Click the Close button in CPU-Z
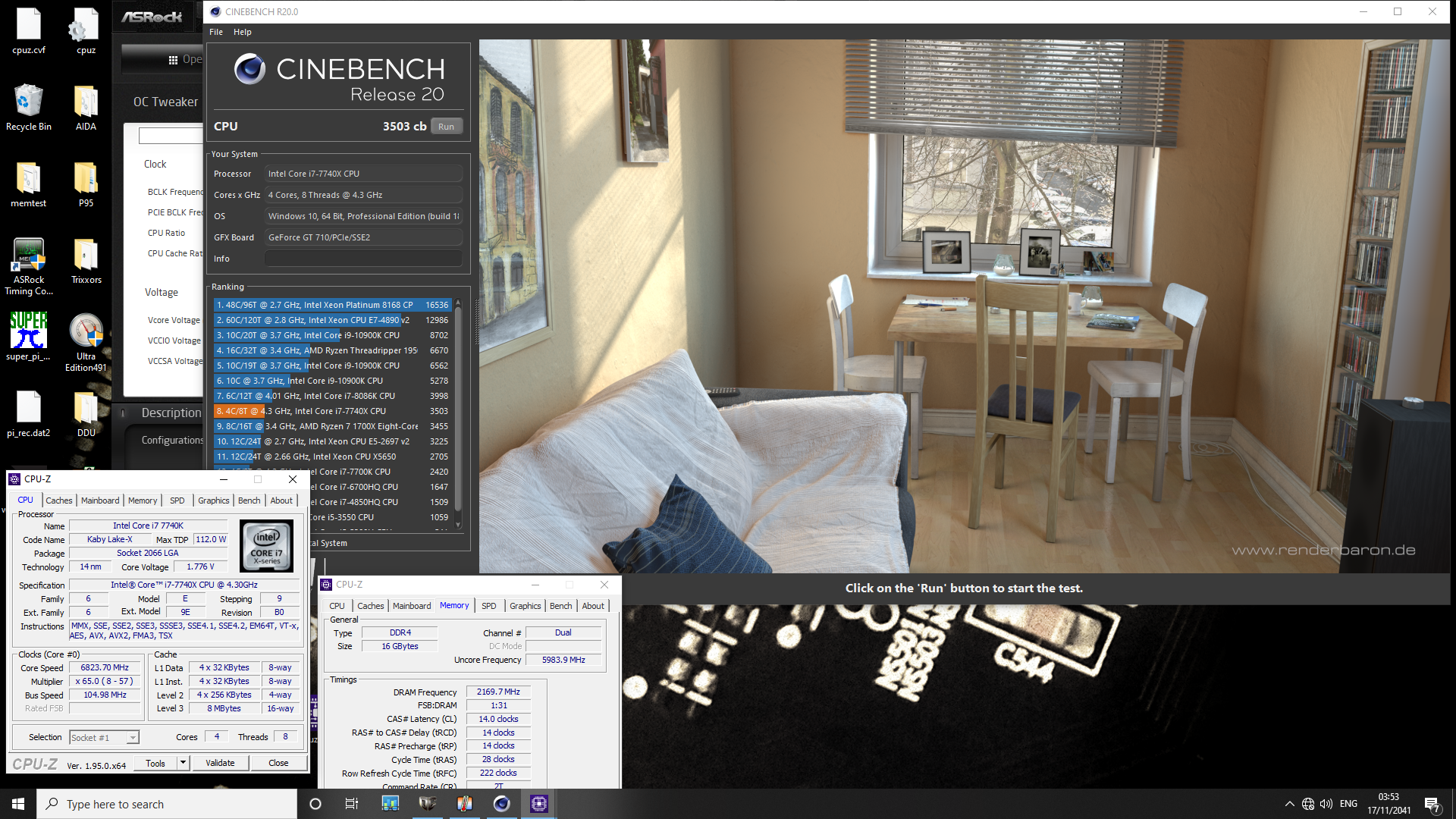Screen dimensions: 1456x819 (x=278, y=764)
